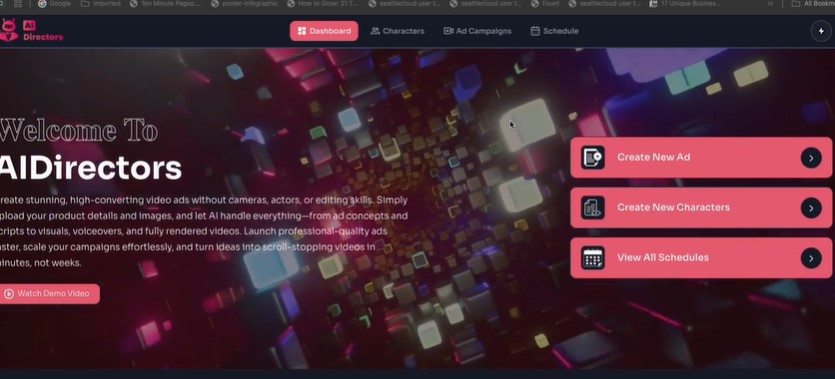Click the lightning bolt icon in header
Screen dimensions: 835x379
(821, 31)
